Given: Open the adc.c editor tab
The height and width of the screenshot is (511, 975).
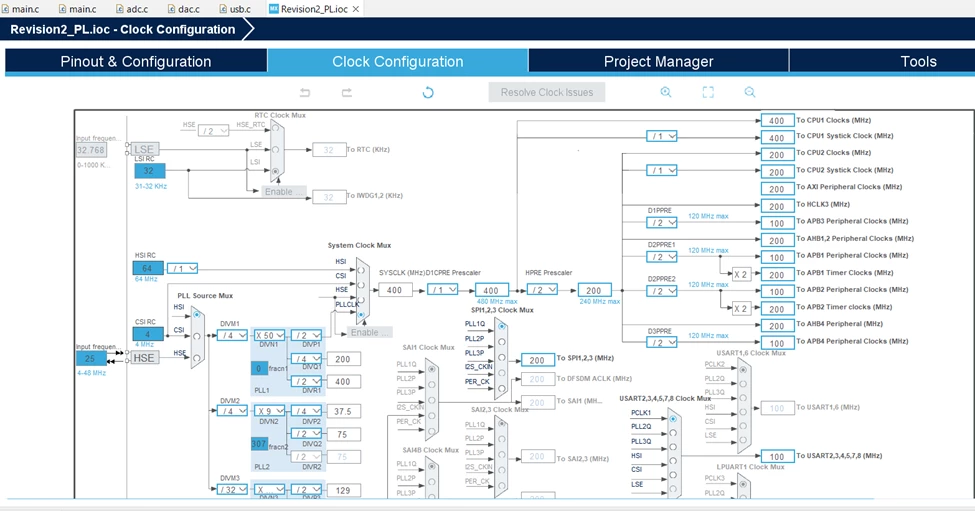Looking at the screenshot, I should pos(132,9).
